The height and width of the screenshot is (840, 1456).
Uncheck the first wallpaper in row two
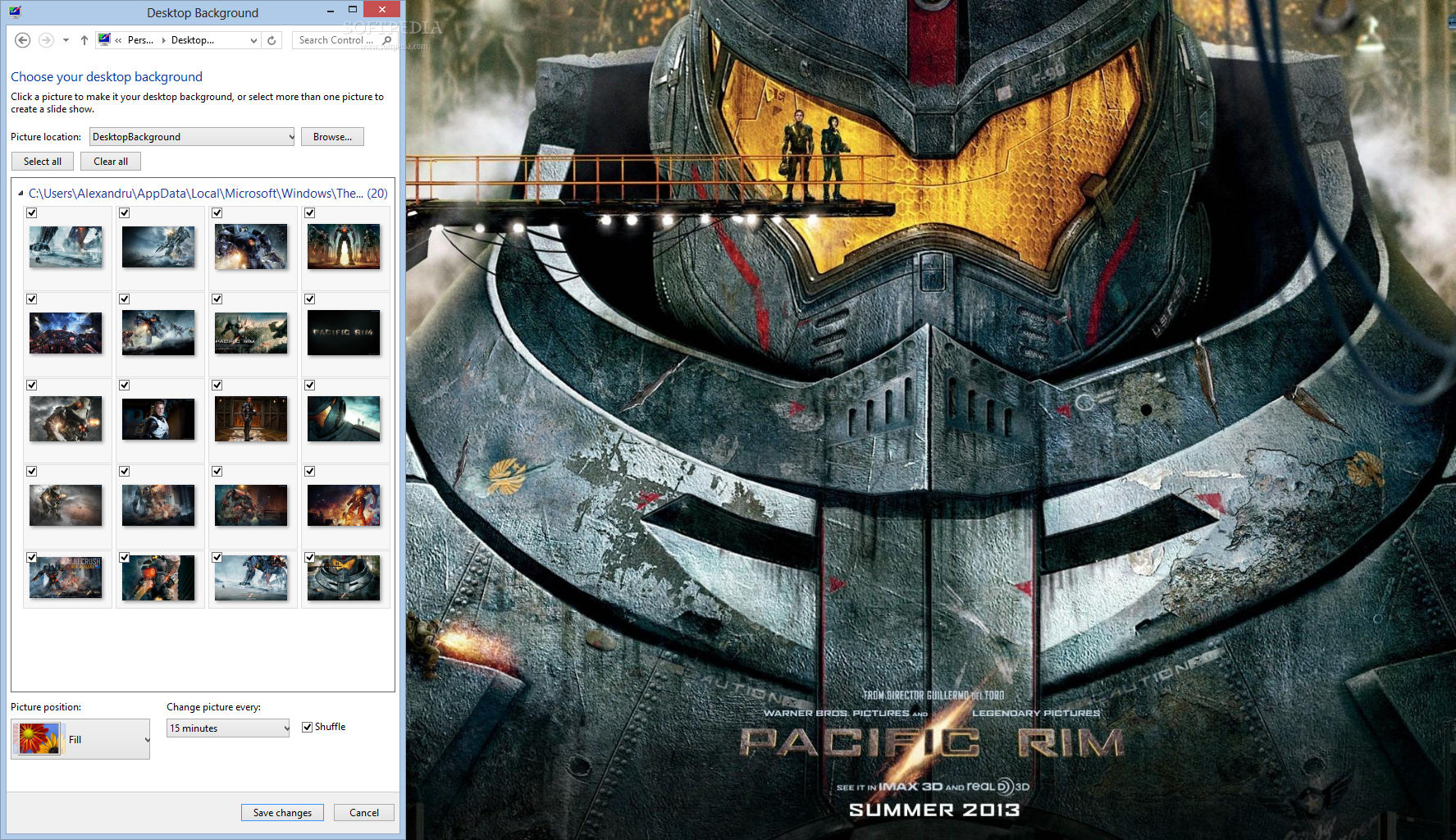tap(32, 299)
